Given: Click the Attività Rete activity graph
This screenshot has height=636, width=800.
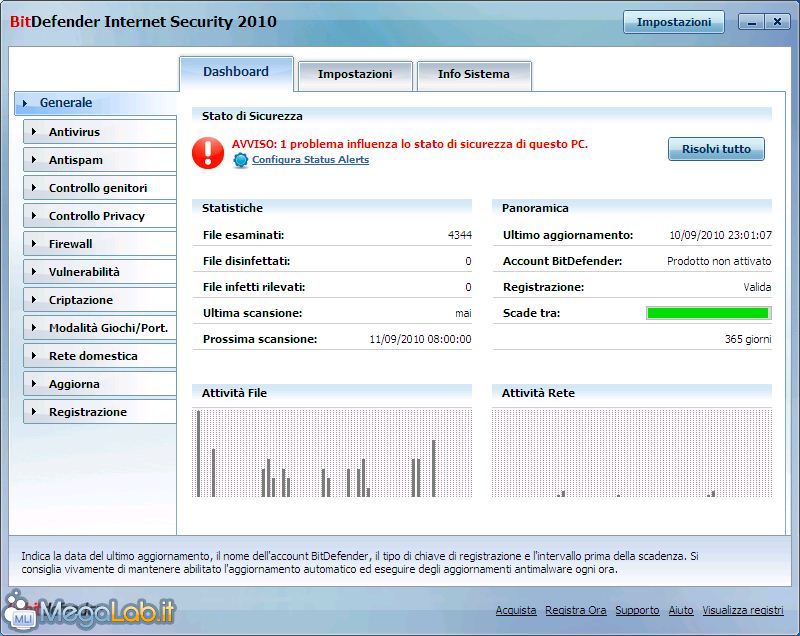Looking at the screenshot, I should coord(632,452).
